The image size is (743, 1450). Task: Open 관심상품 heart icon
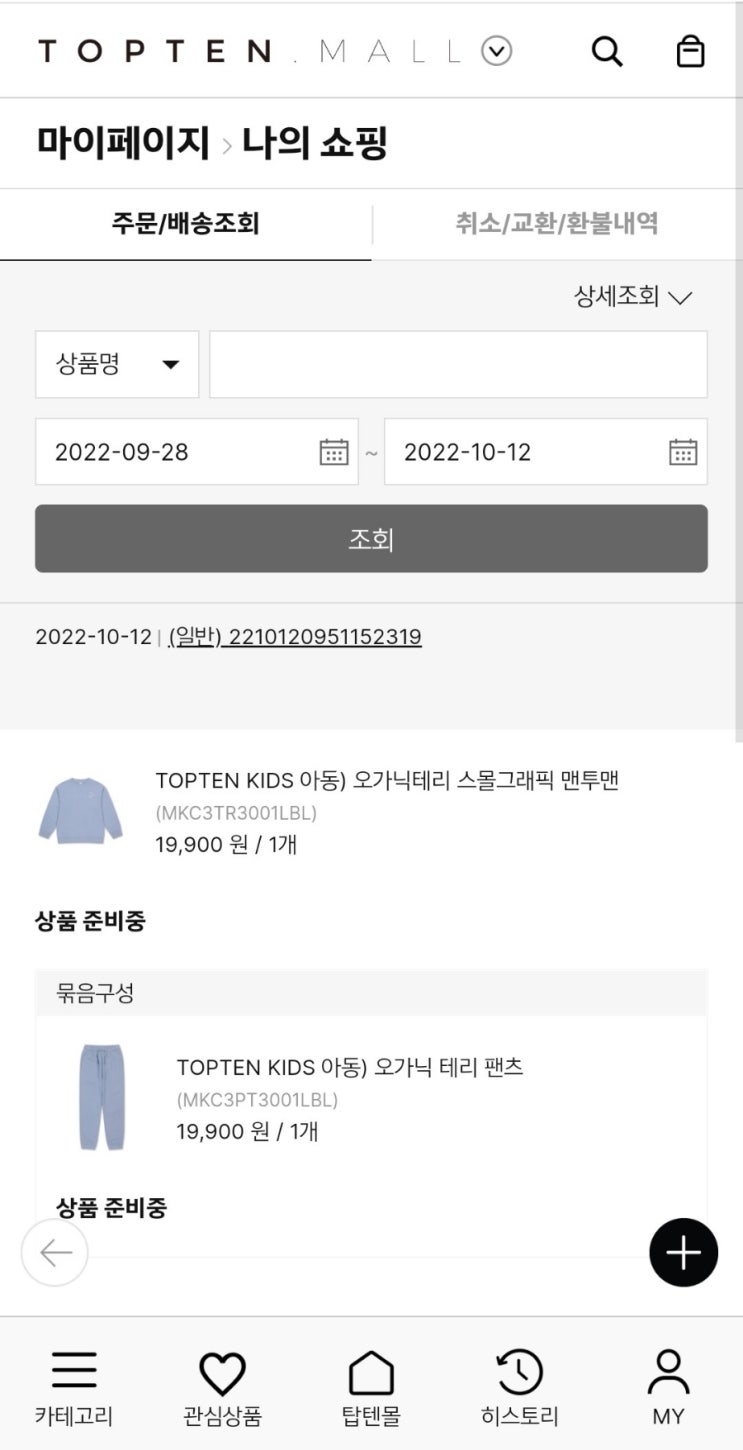point(222,1373)
